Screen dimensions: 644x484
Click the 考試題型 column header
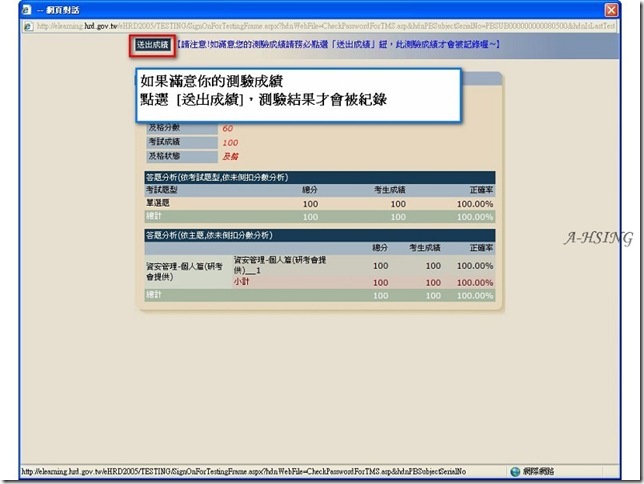coord(162,190)
